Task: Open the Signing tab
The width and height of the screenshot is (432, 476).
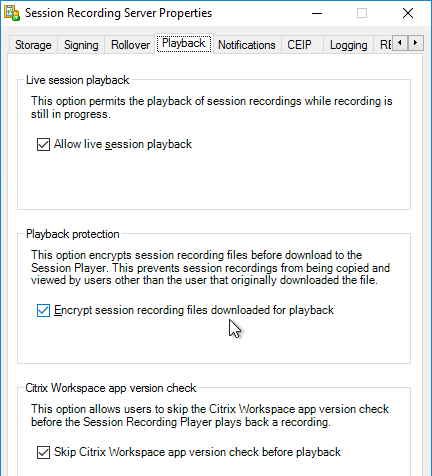Action: pos(81,45)
